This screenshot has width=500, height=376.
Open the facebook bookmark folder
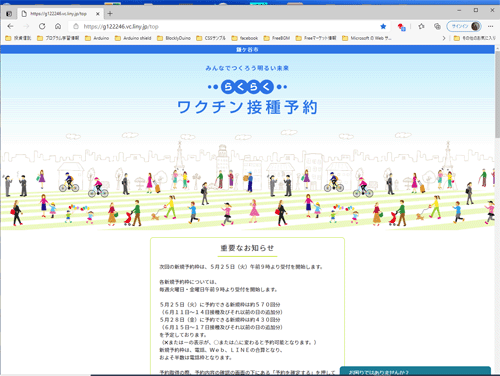pyautogui.click(x=245, y=38)
